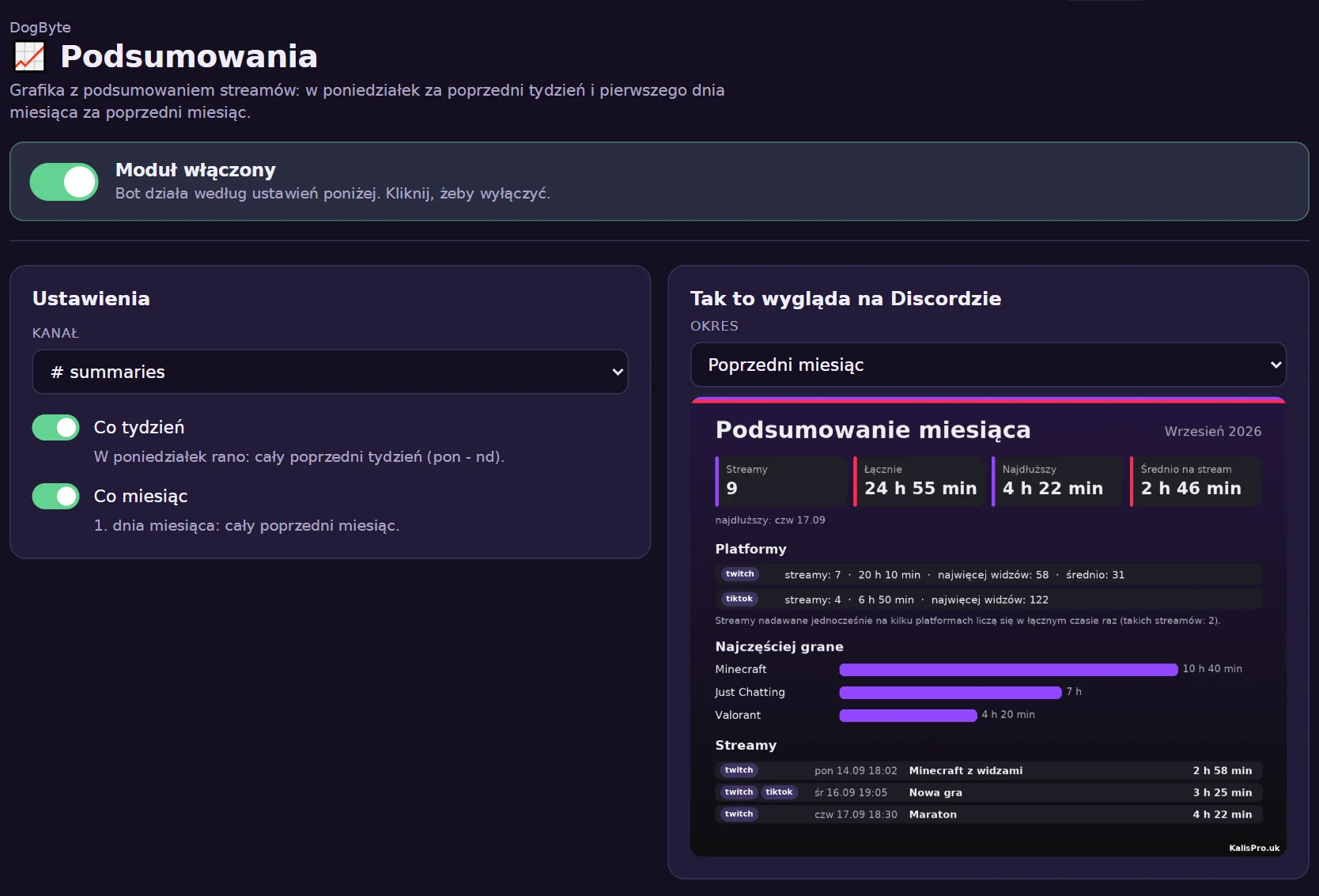
Task: Open the # summaries channel dropdown
Action: click(x=331, y=372)
